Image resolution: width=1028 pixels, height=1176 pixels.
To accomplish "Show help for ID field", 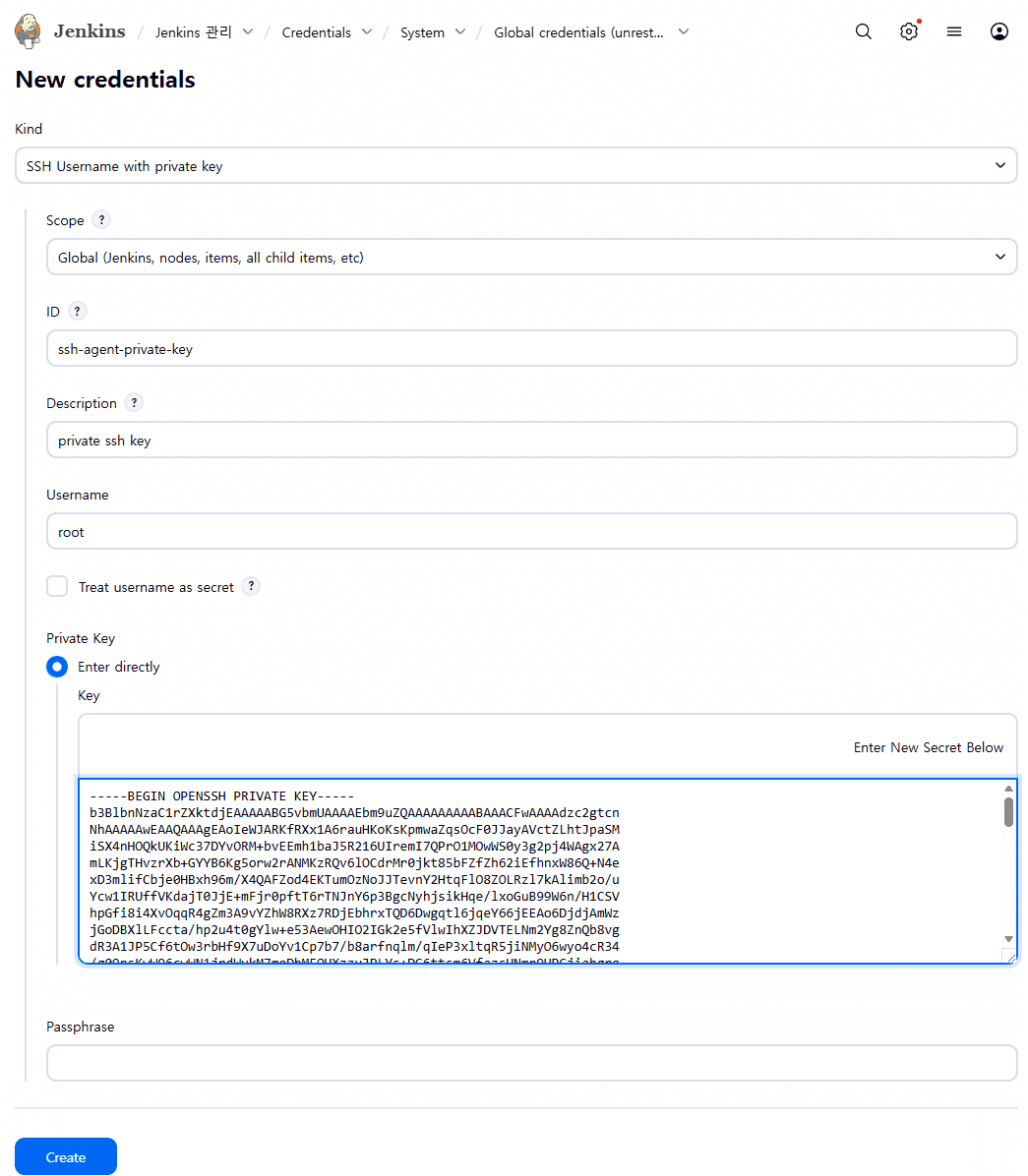I will [x=78, y=312].
